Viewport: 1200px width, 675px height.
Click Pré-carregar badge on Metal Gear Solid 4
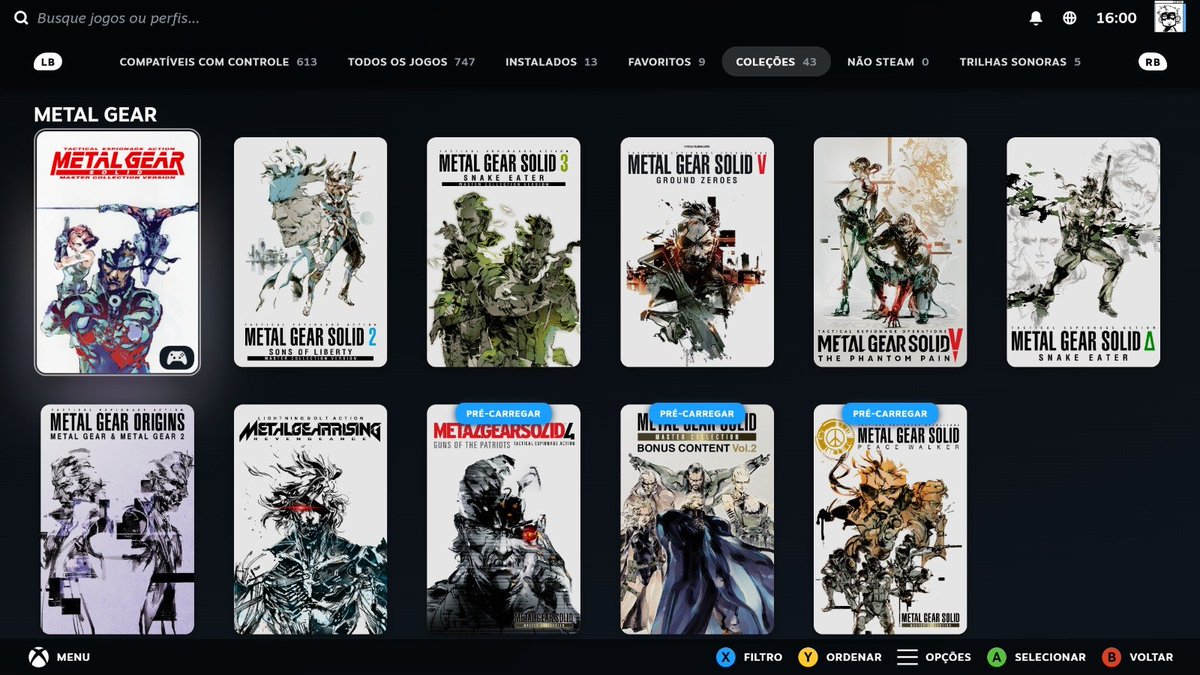click(x=503, y=413)
